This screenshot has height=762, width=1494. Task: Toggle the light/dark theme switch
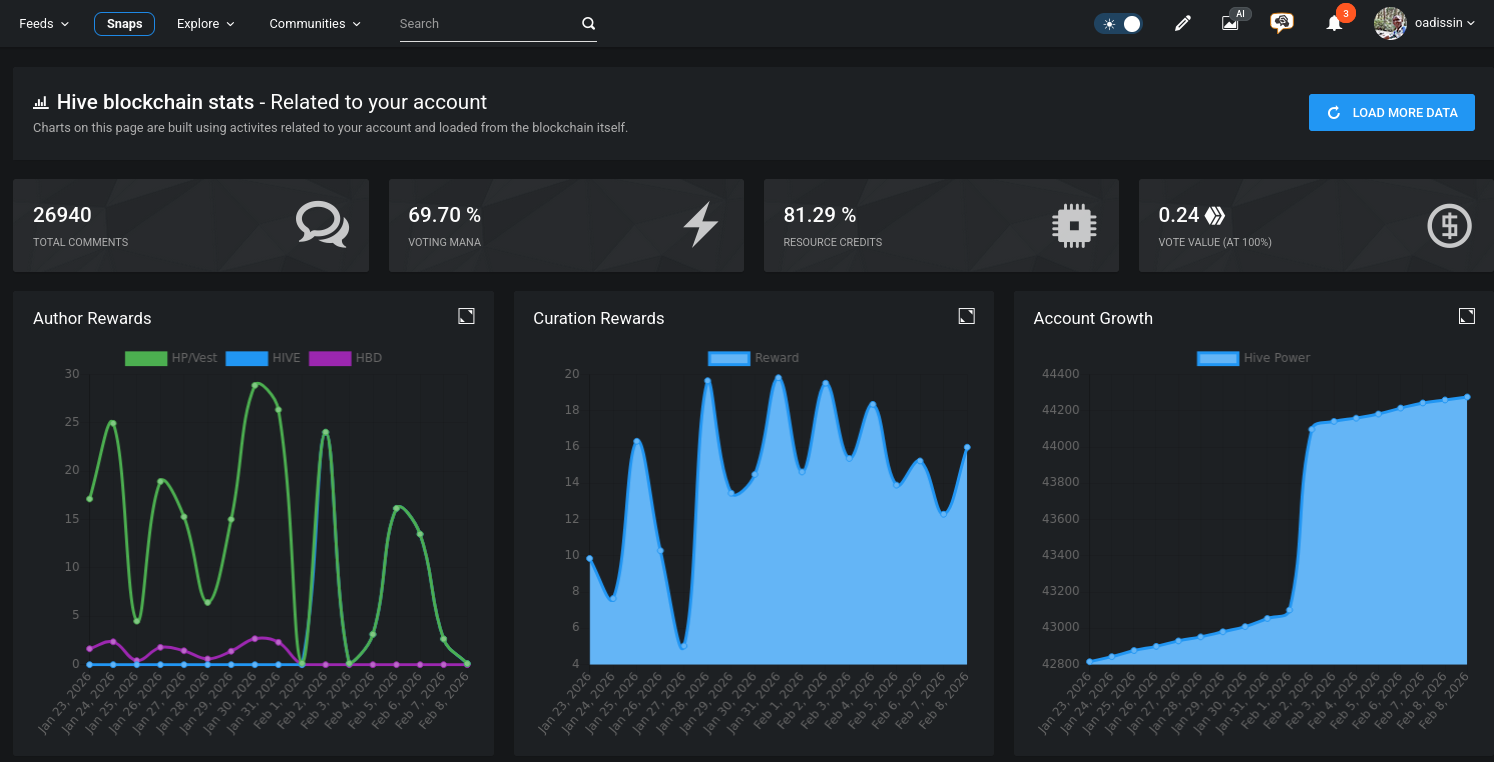1118,24
